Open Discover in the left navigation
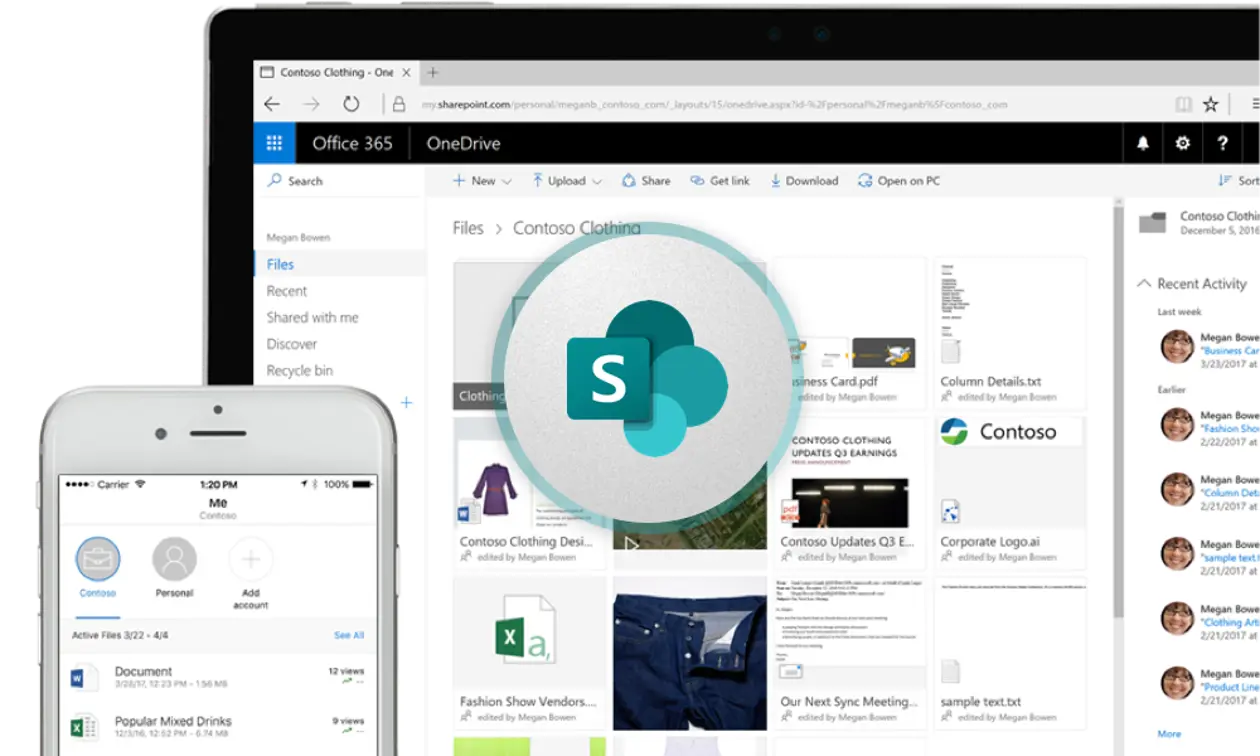Image resolution: width=1260 pixels, height=756 pixels. point(292,344)
